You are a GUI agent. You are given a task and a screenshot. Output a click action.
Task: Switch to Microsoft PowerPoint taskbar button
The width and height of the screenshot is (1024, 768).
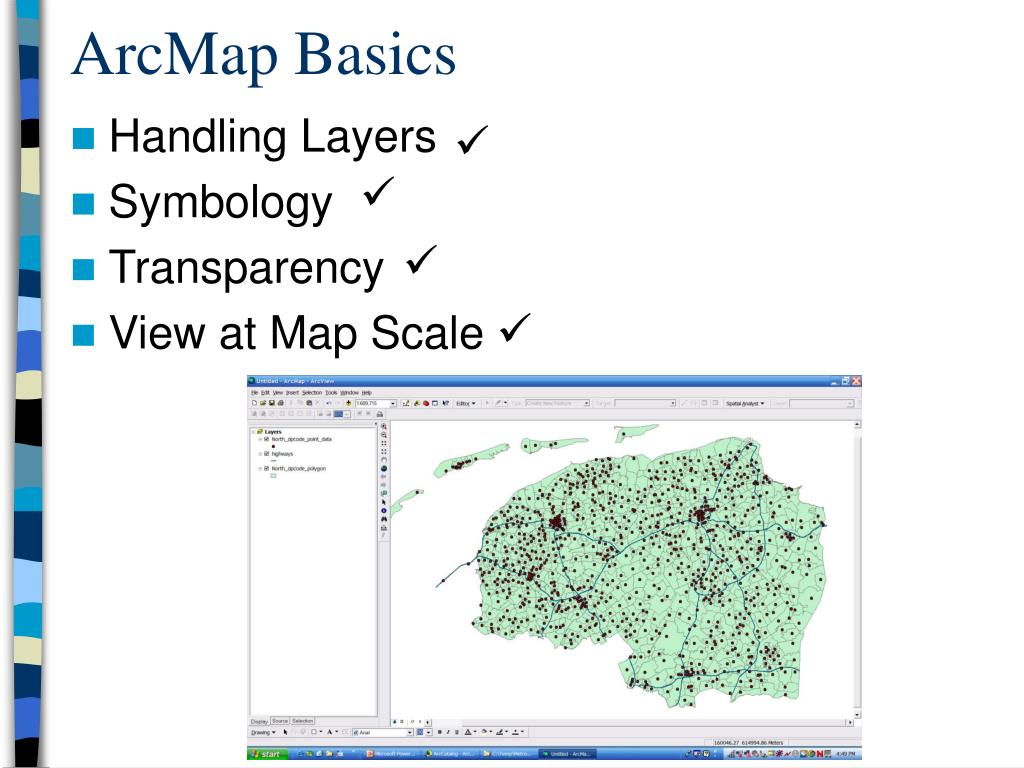(392, 754)
